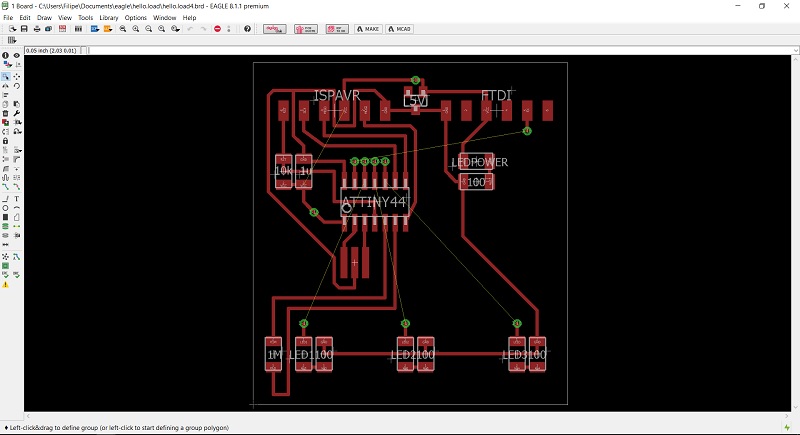Open the File menu

(x=8, y=17)
